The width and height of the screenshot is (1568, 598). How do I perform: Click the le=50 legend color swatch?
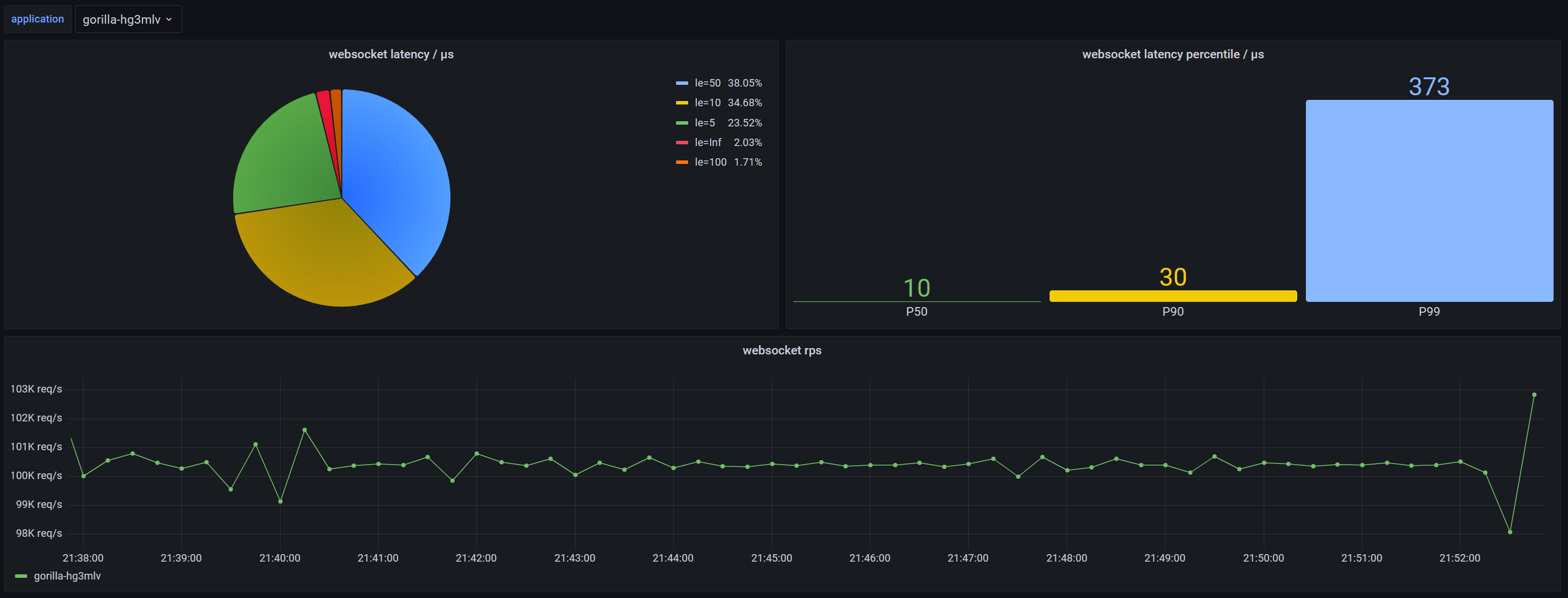tap(682, 83)
